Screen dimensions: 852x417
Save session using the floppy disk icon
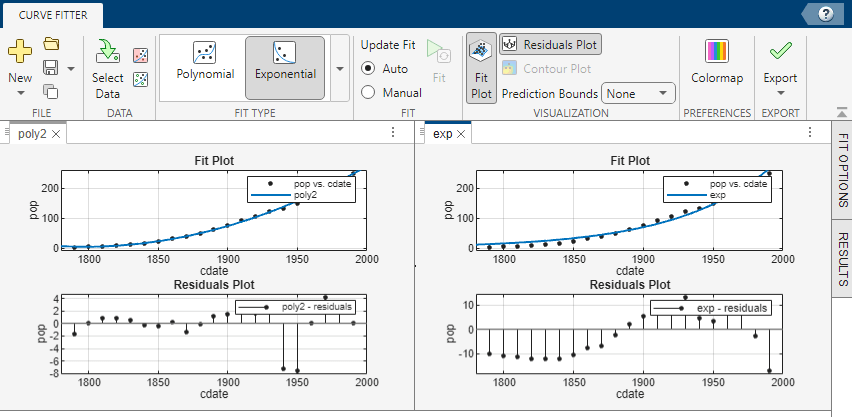pyautogui.click(x=48, y=68)
